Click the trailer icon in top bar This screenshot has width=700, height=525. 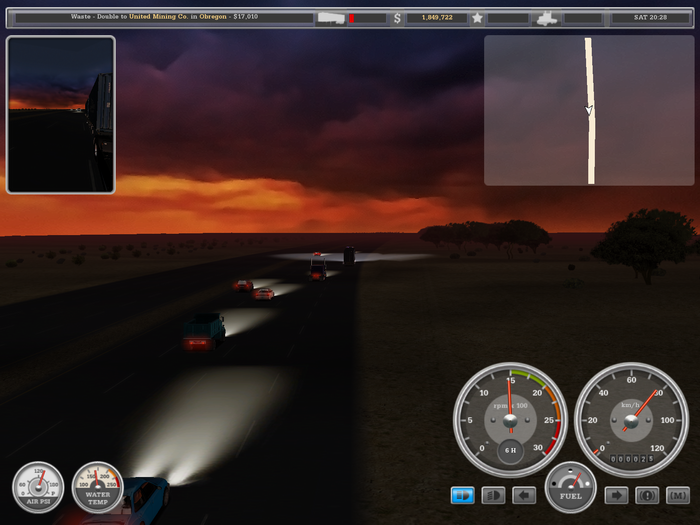click(x=331, y=18)
